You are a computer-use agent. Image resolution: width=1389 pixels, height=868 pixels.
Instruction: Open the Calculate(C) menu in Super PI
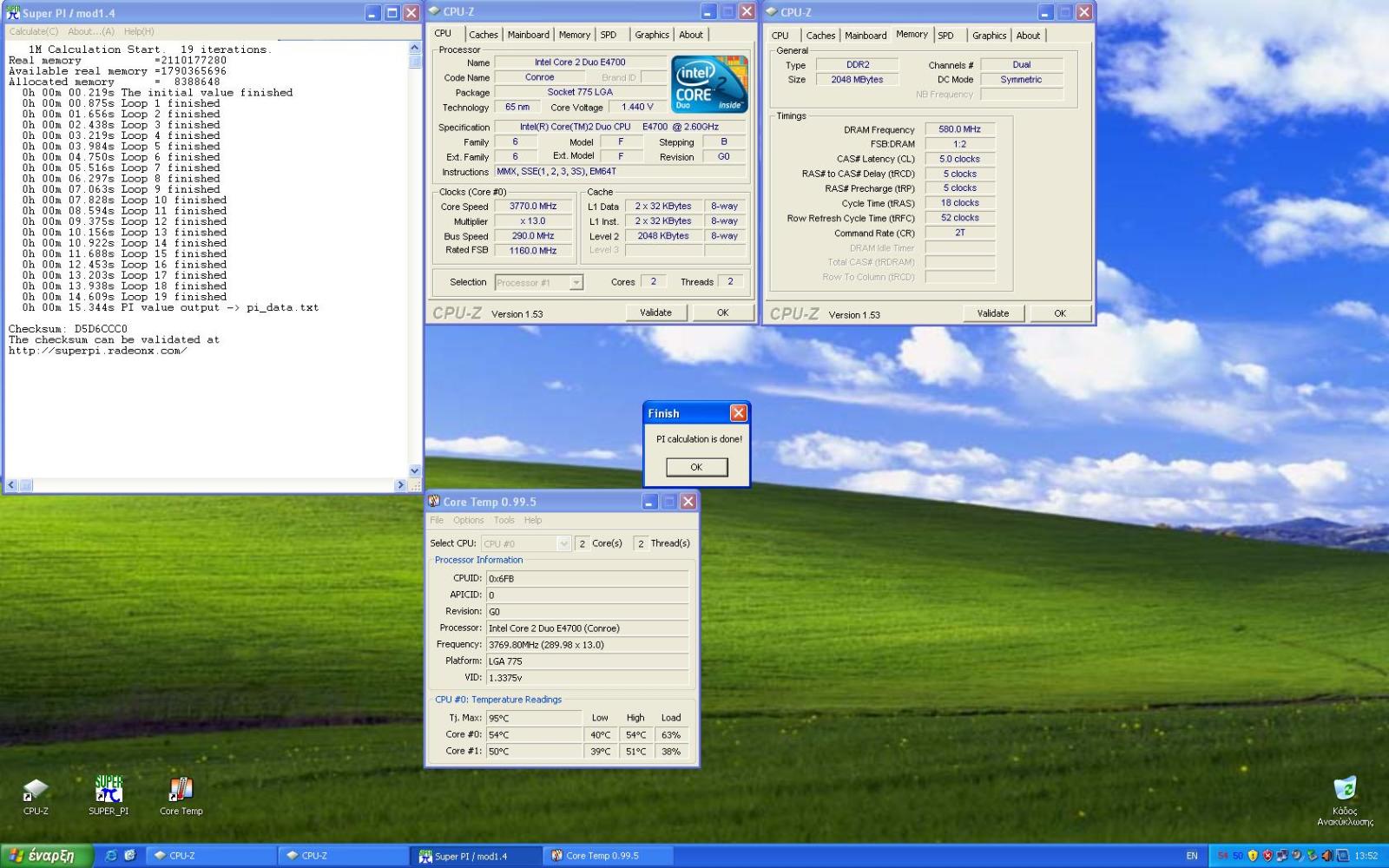click(x=34, y=31)
